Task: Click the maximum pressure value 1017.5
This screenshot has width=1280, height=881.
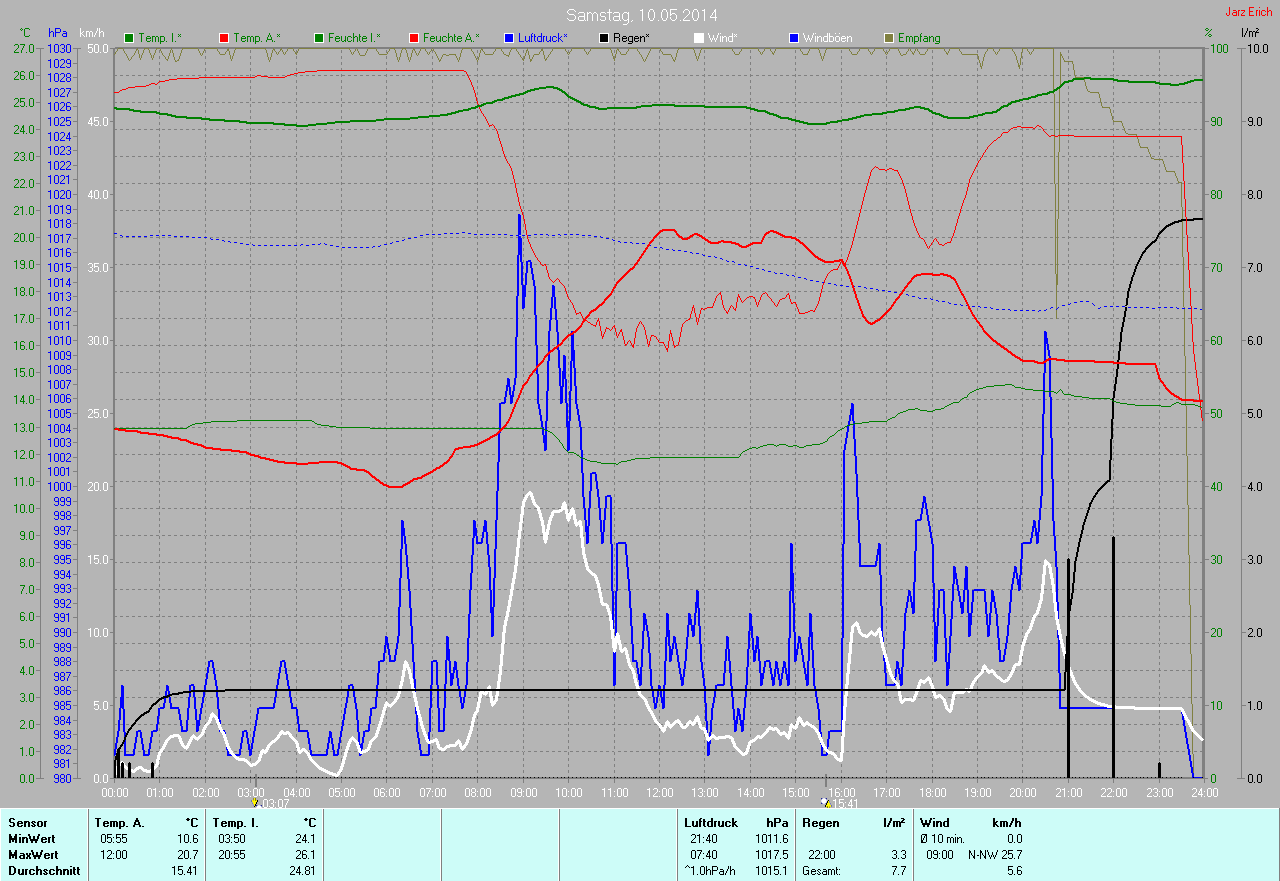Action: click(x=771, y=855)
